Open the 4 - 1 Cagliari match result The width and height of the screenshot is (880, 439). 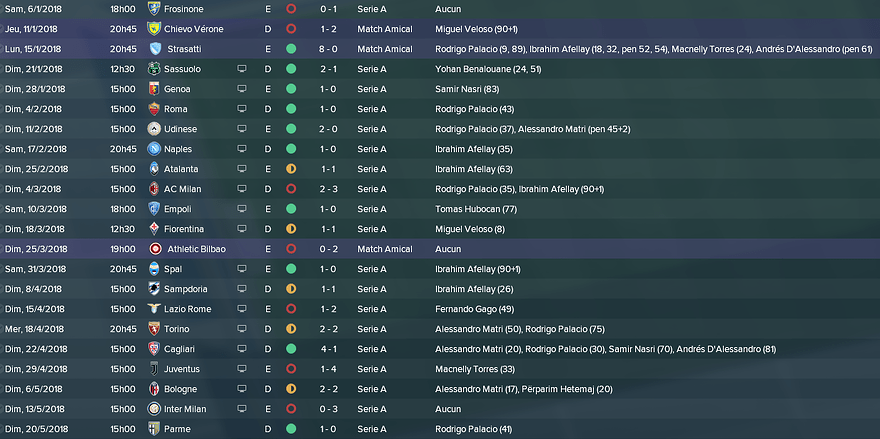tap(329, 349)
